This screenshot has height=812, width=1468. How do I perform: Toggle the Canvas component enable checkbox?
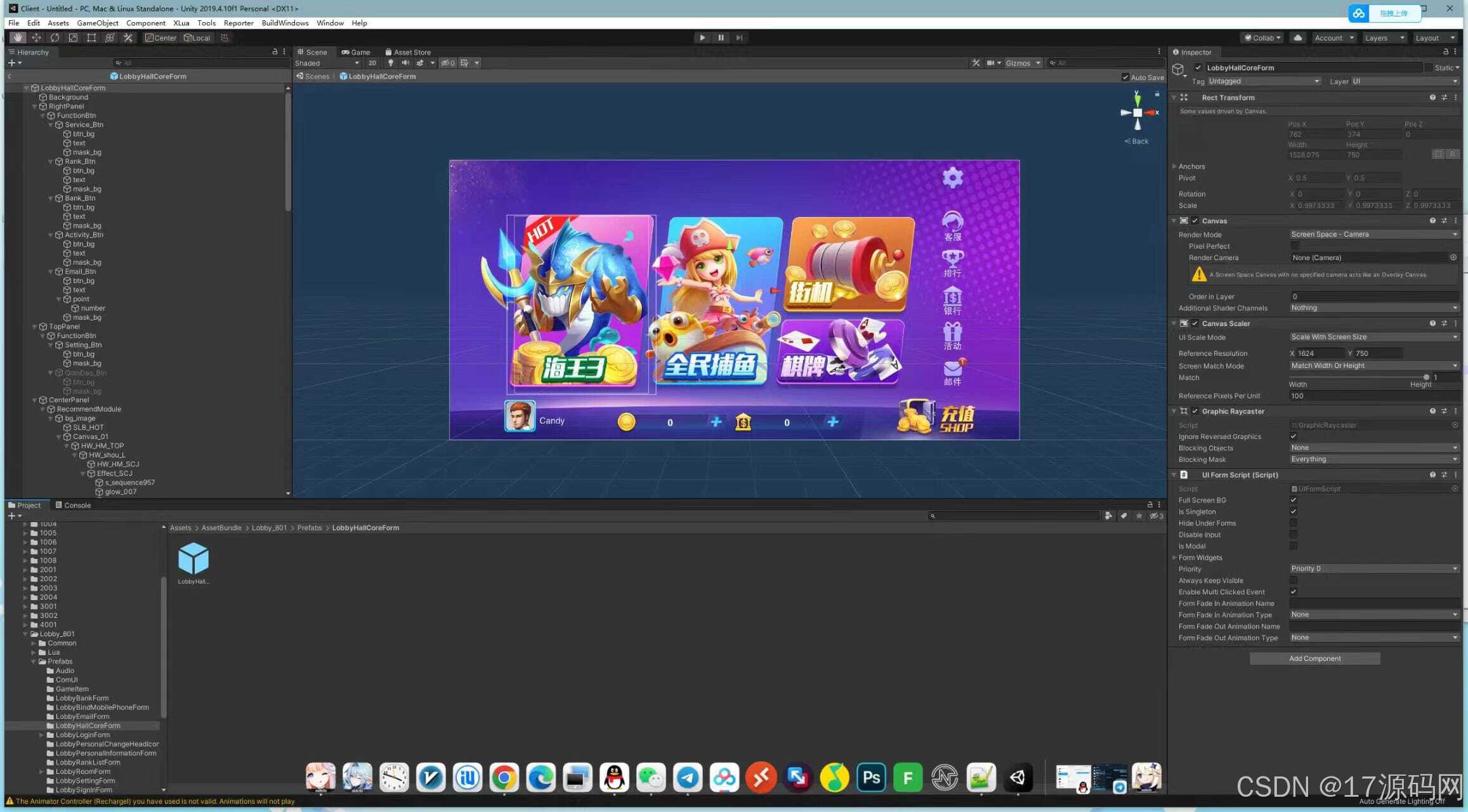[x=1195, y=221]
